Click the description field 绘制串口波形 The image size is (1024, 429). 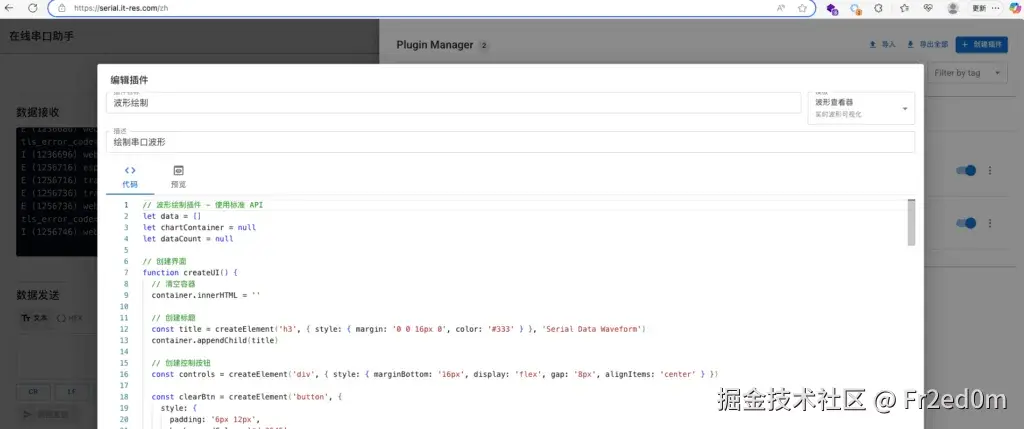[510, 142]
